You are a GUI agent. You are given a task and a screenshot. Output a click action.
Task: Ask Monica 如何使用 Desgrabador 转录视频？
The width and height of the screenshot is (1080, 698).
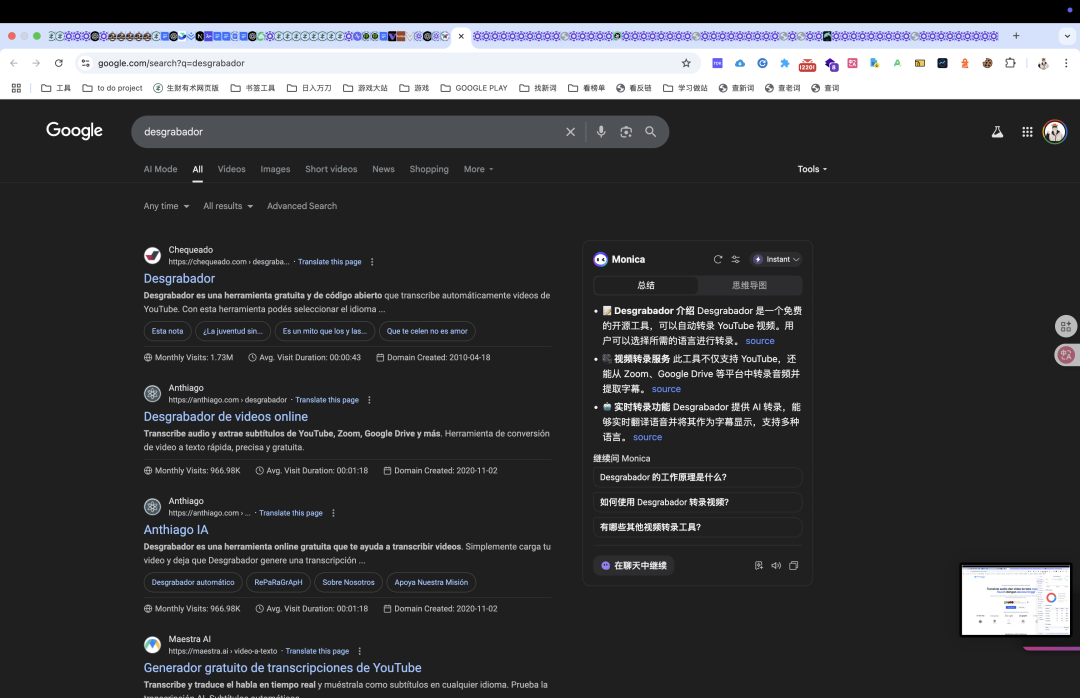pyautogui.click(x=697, y=502)
